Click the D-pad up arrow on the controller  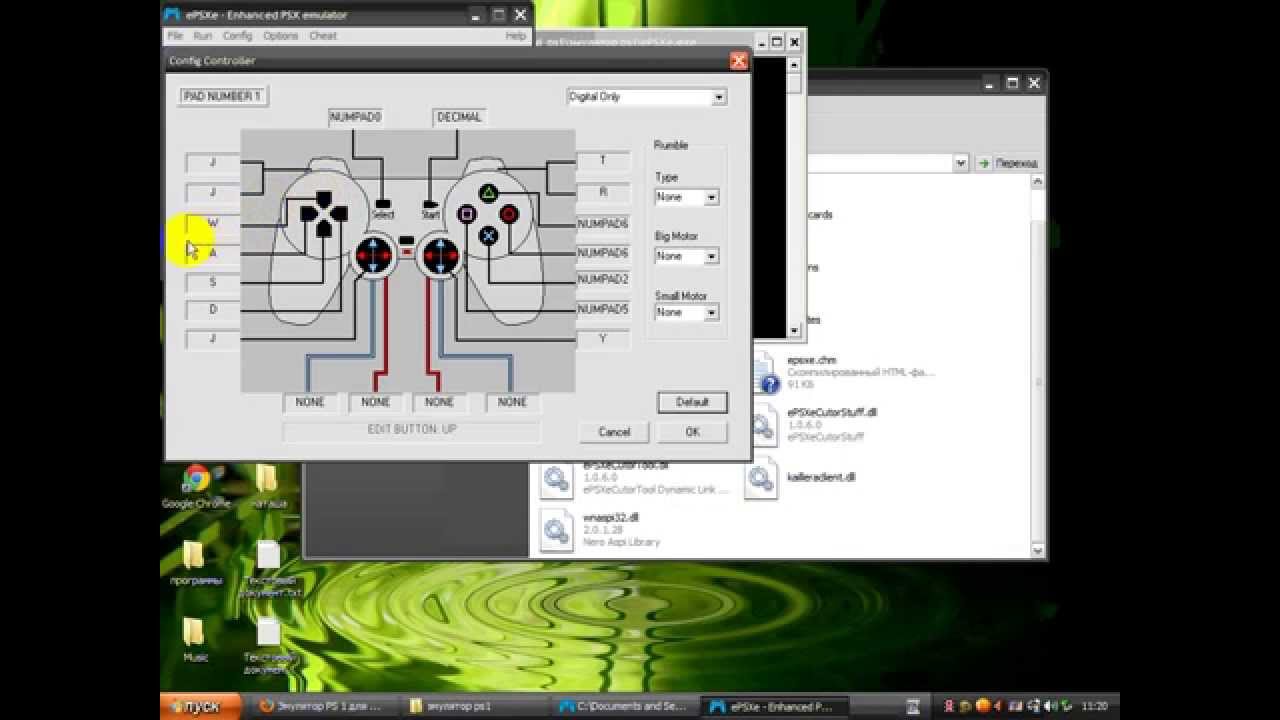[324, 198]
